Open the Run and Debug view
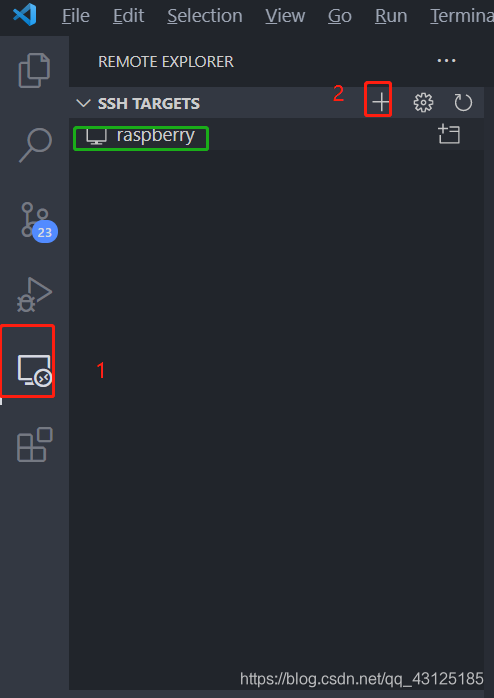The height and width of the screenshot is (698, 494). point(34,294)
